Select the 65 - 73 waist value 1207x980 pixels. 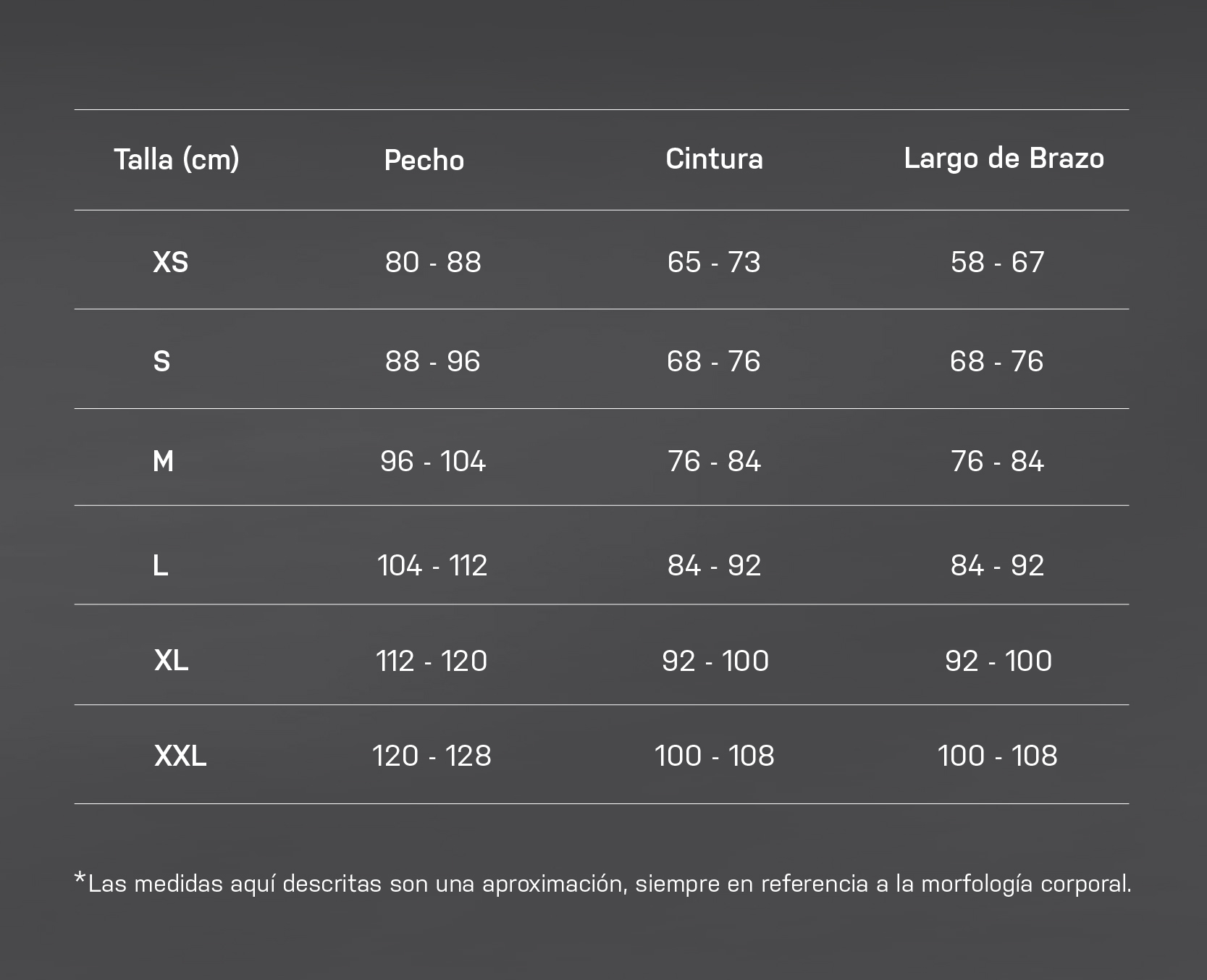click(x=714, y=262)
